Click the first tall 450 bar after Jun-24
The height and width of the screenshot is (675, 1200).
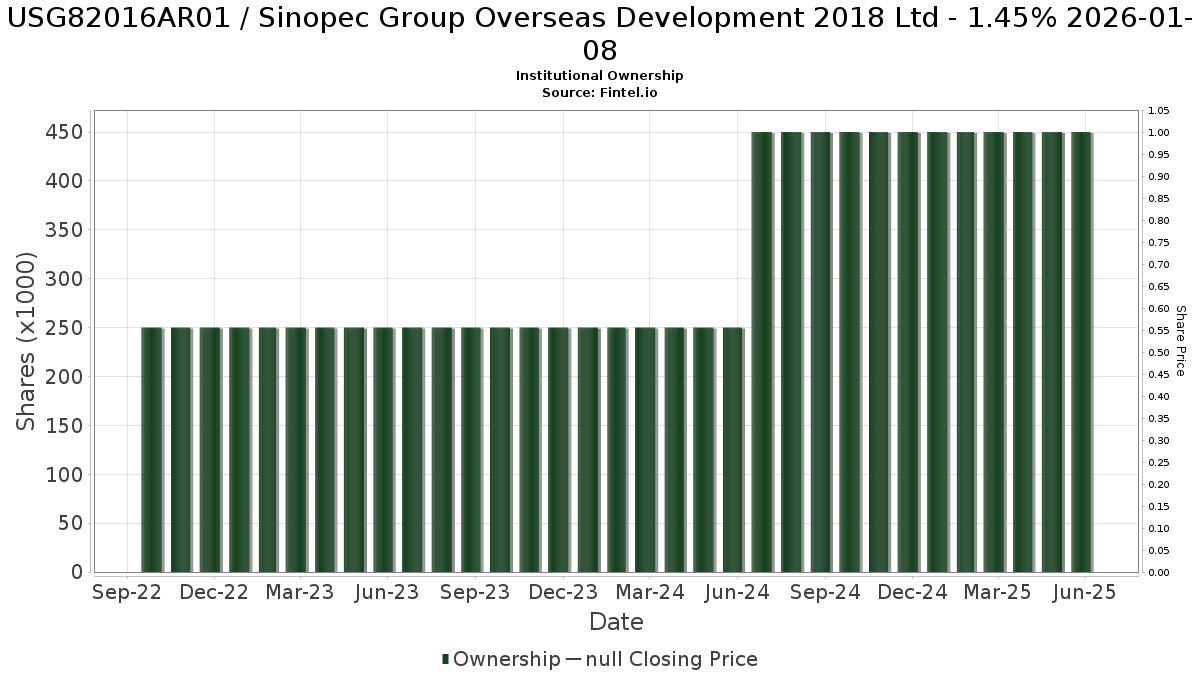tap(762, 352)
